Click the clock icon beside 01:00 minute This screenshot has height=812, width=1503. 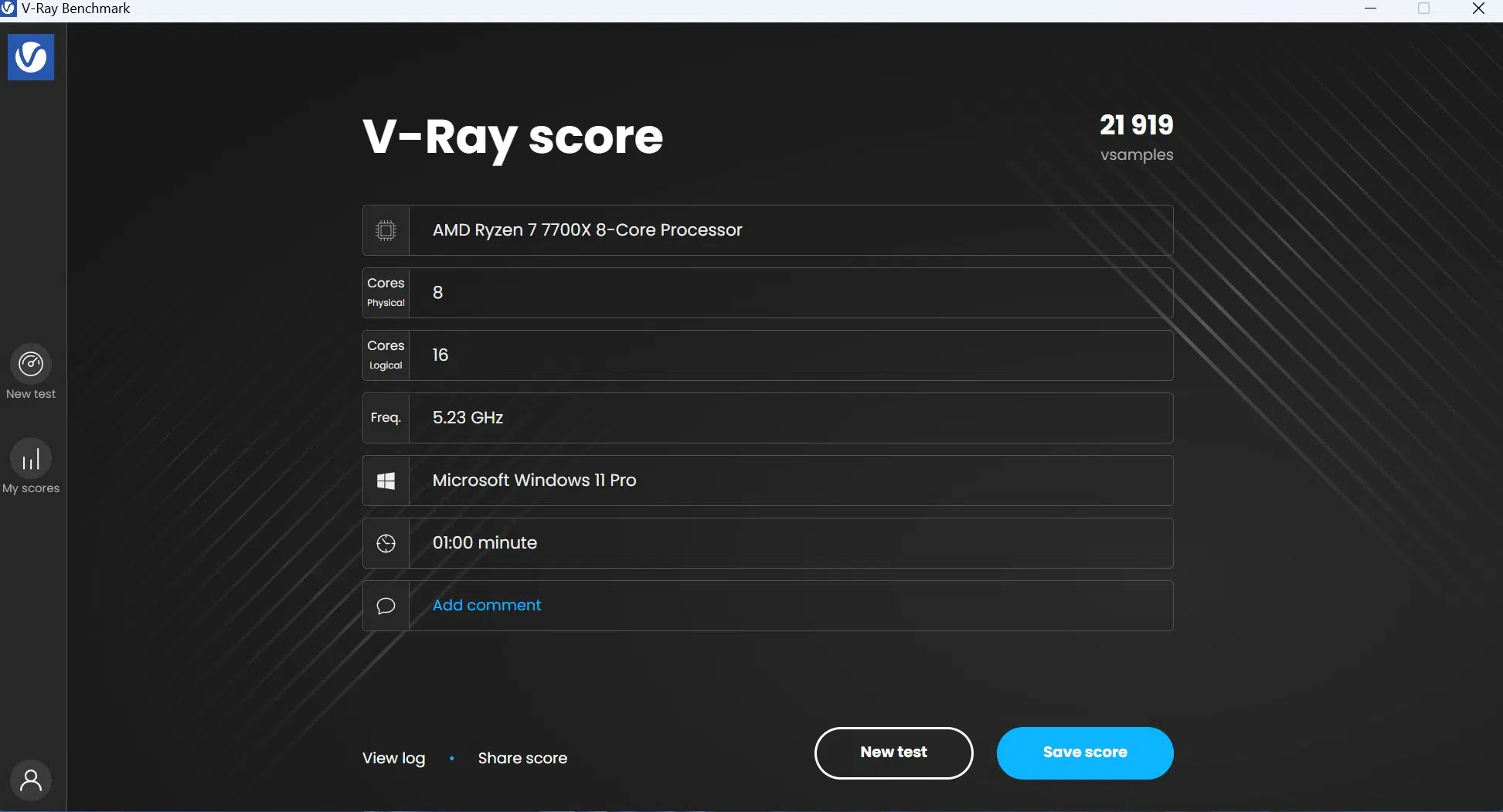[x=386, y=543]
